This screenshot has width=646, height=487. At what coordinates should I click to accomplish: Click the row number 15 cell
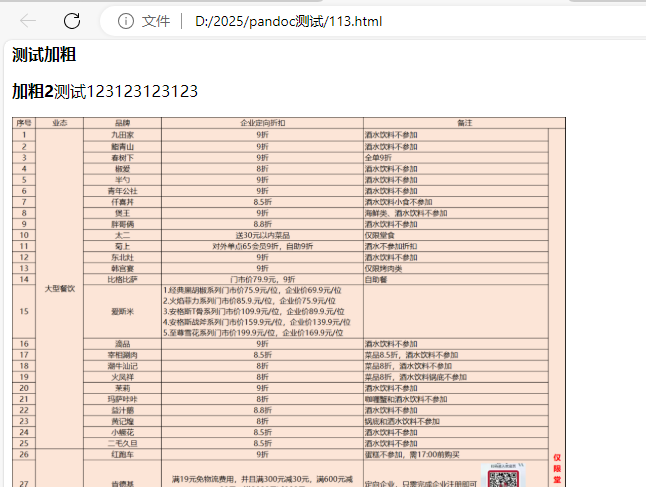[24, 311]
